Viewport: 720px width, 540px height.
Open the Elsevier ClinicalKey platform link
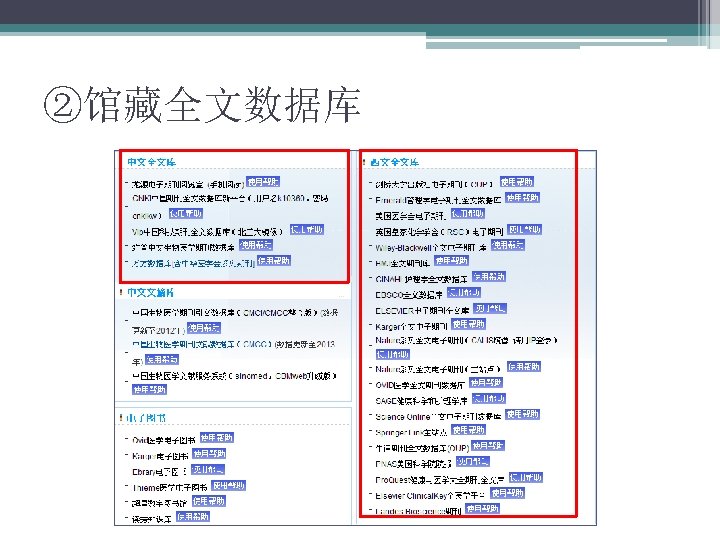pyautogui.click(x=430, y=495)
